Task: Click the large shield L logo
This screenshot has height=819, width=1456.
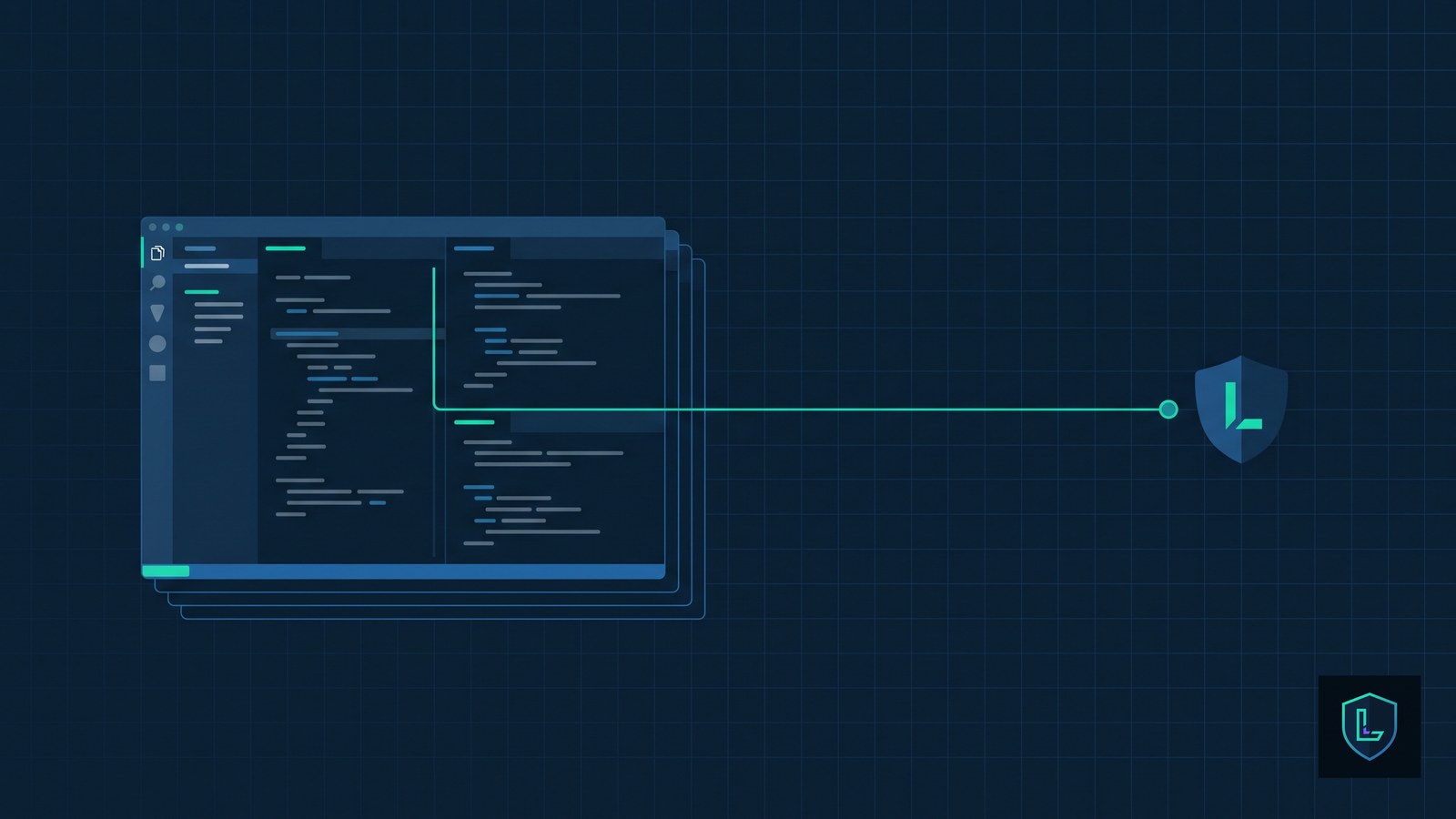Action: click(x=1241, y=409)
